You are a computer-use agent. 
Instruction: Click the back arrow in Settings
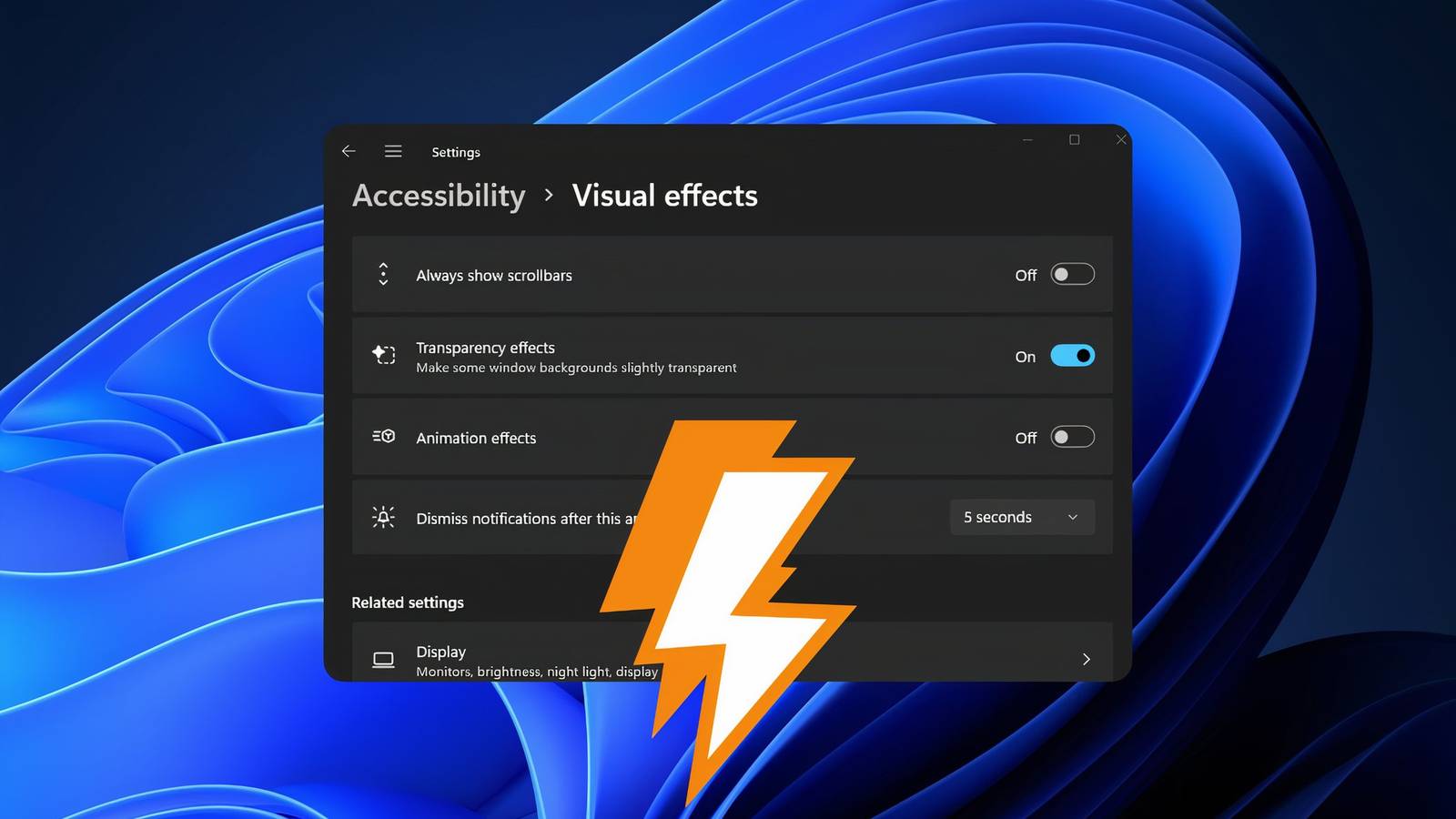(x=349, y=151)
